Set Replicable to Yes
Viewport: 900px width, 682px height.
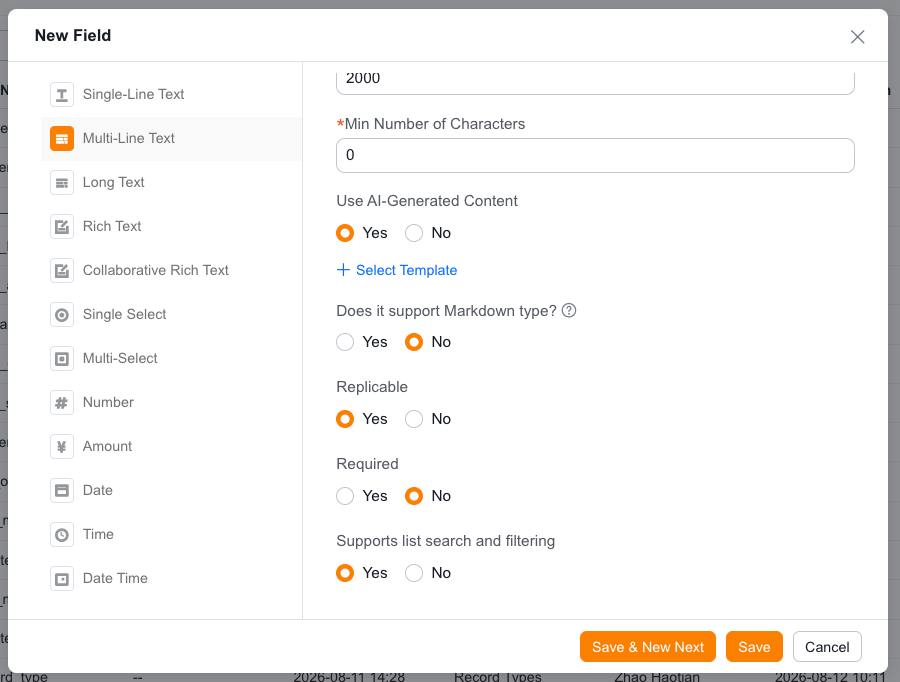click(345, 419)
